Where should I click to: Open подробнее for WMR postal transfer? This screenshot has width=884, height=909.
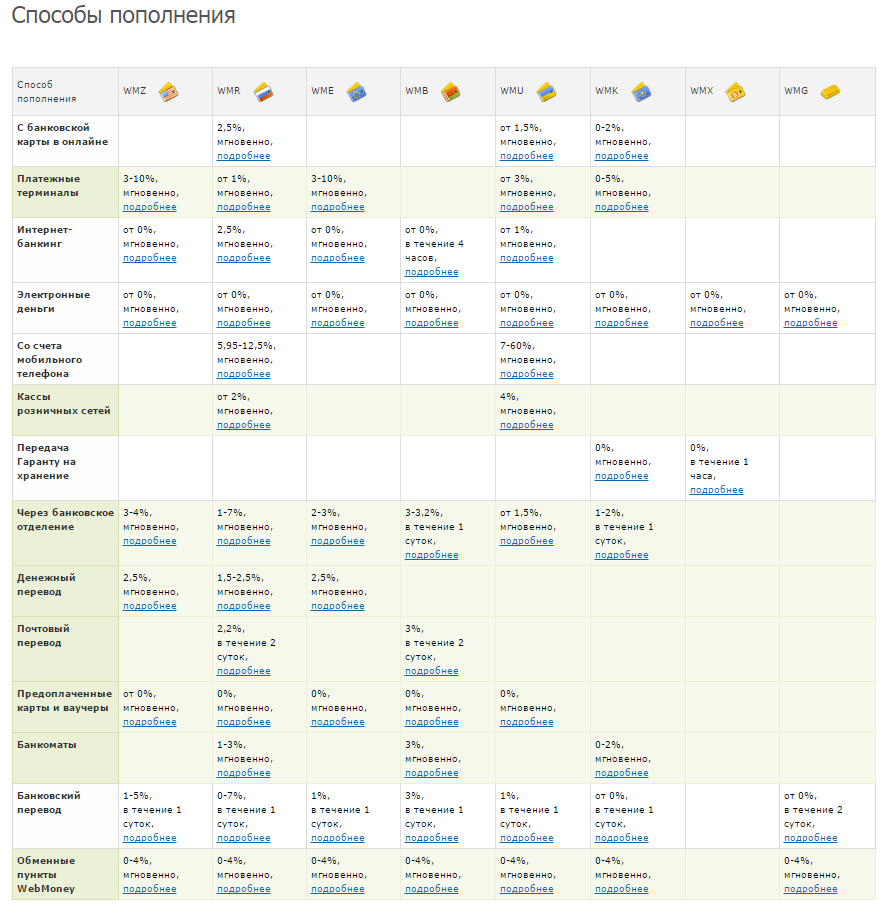point(243,671)
